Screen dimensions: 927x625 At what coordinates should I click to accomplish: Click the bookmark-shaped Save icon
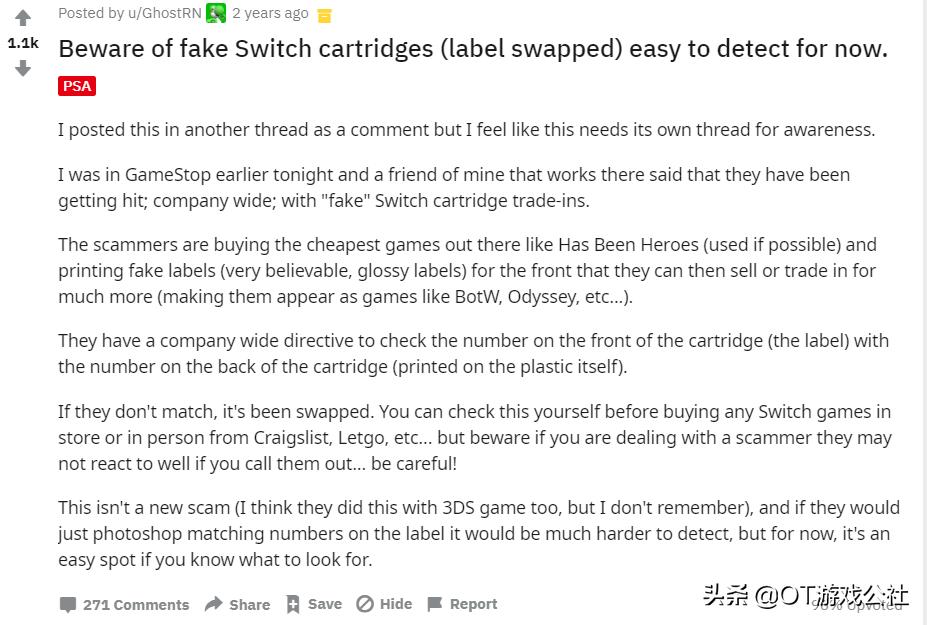[293, 604]
